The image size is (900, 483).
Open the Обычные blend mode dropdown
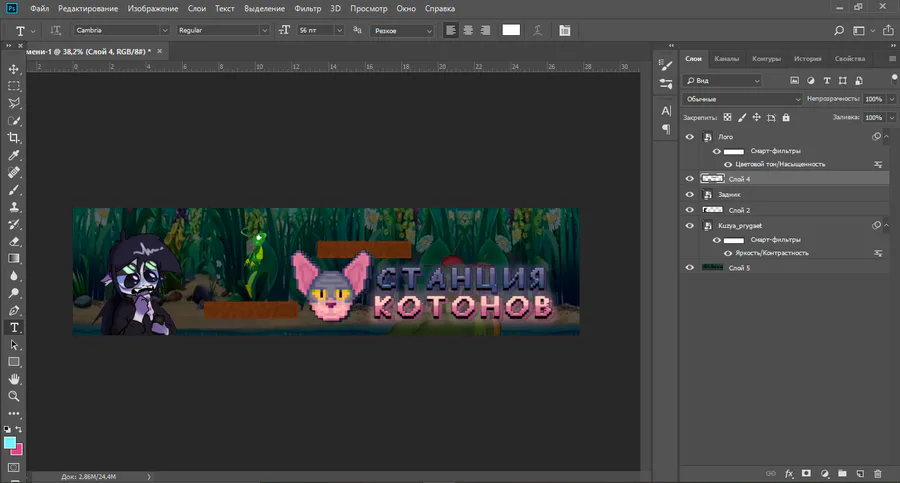click(743, 100)
